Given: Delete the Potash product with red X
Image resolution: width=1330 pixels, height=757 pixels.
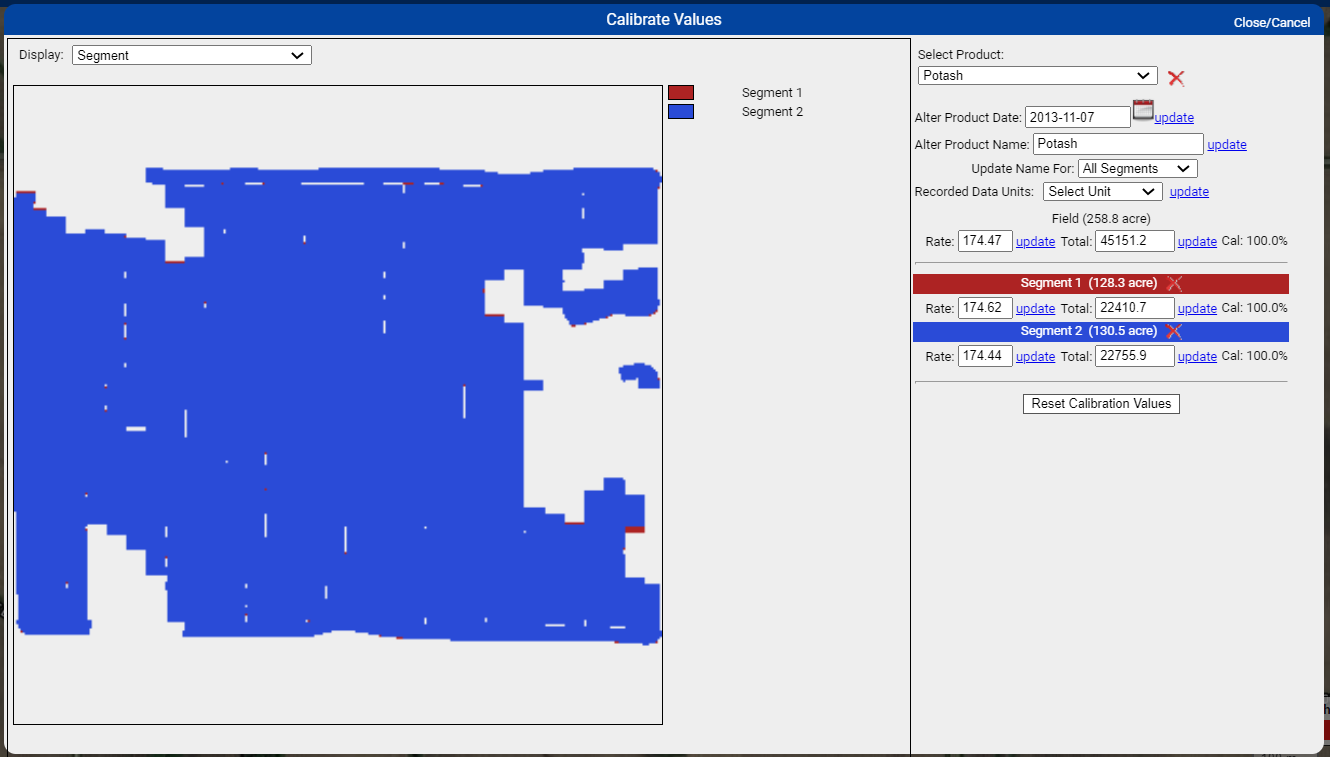Looking at the screenshot, I should pyautogui.click(x=1176, y=78).
